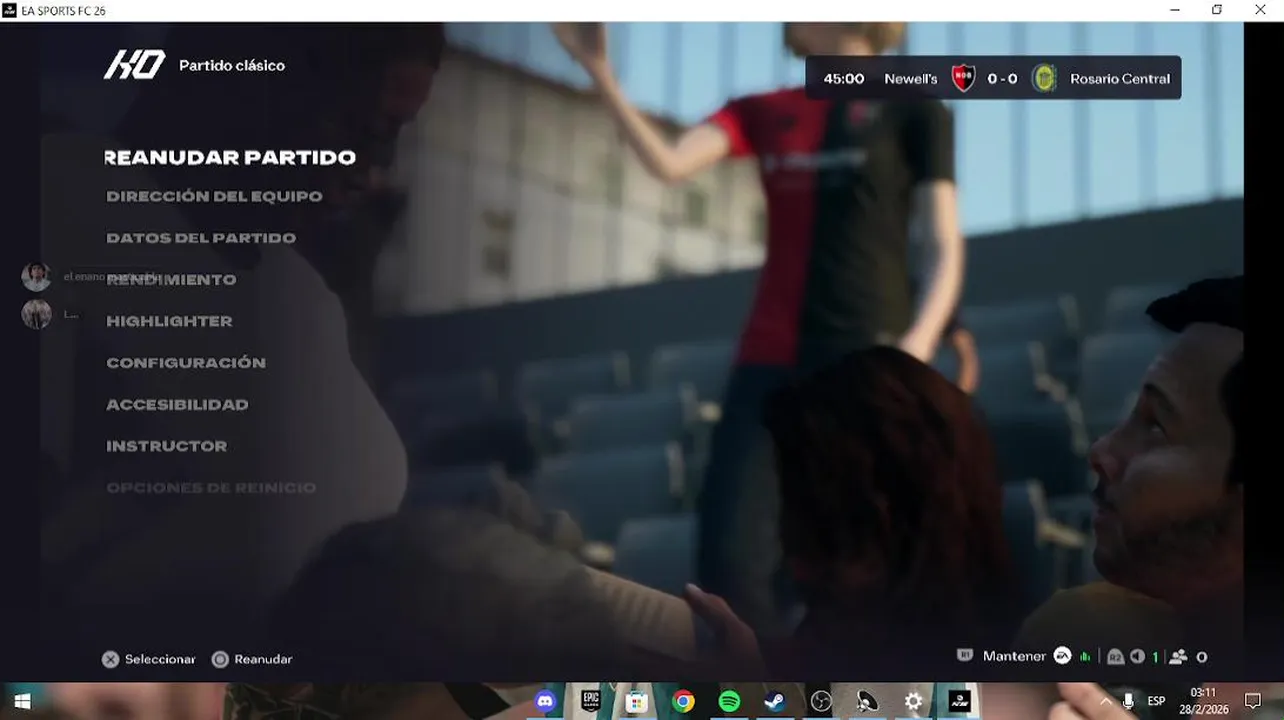Select the EA SPORTS FC 26 taskbar icon

[959, 702]
